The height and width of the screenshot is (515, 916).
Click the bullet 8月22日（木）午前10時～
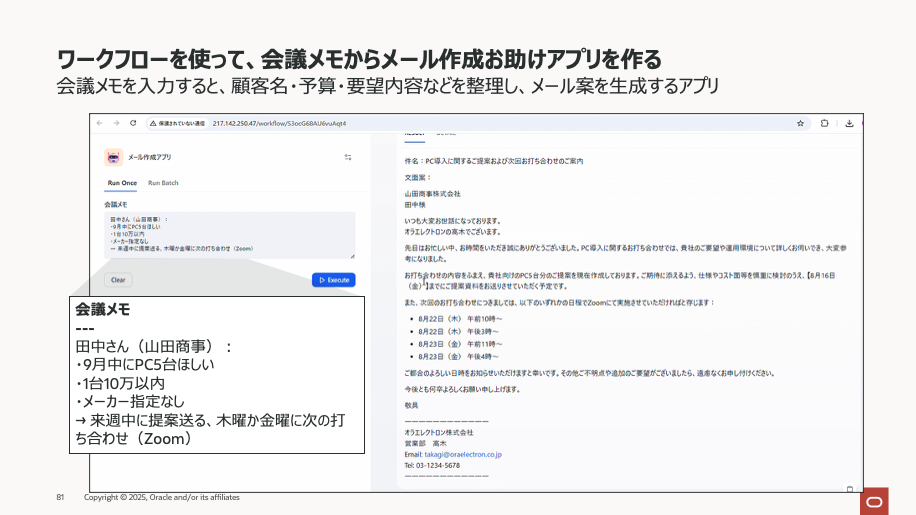460,319
